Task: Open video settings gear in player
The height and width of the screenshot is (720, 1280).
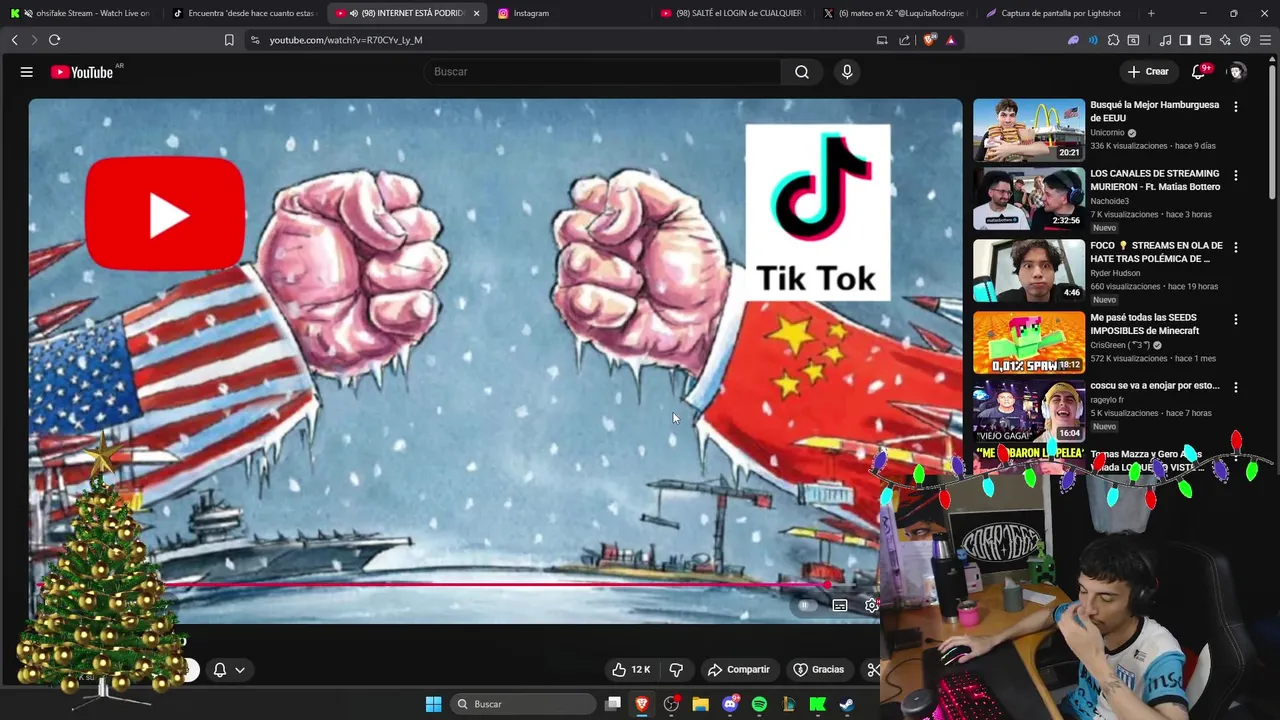Action: click(x=871, y=605)
